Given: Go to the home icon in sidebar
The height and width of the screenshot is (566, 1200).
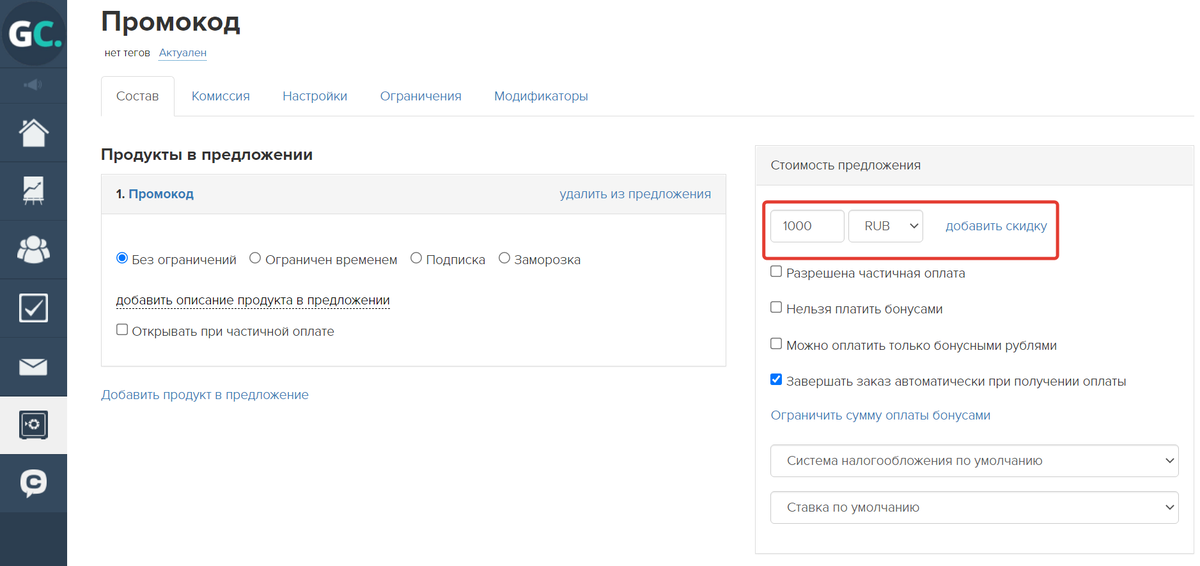Looking at the screenshot, I should pos(33,133).
